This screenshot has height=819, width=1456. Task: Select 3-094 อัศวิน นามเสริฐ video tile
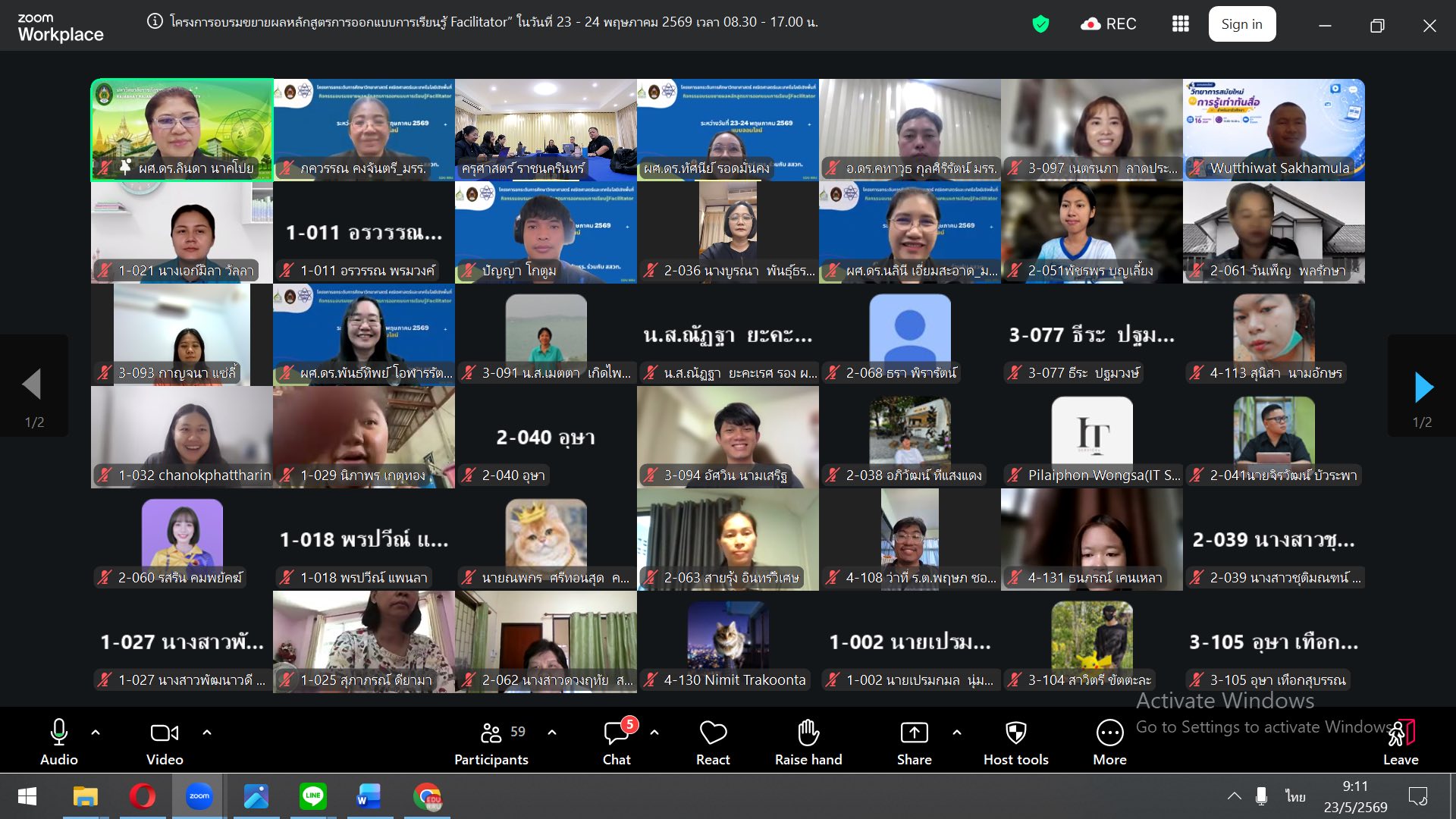728,437
